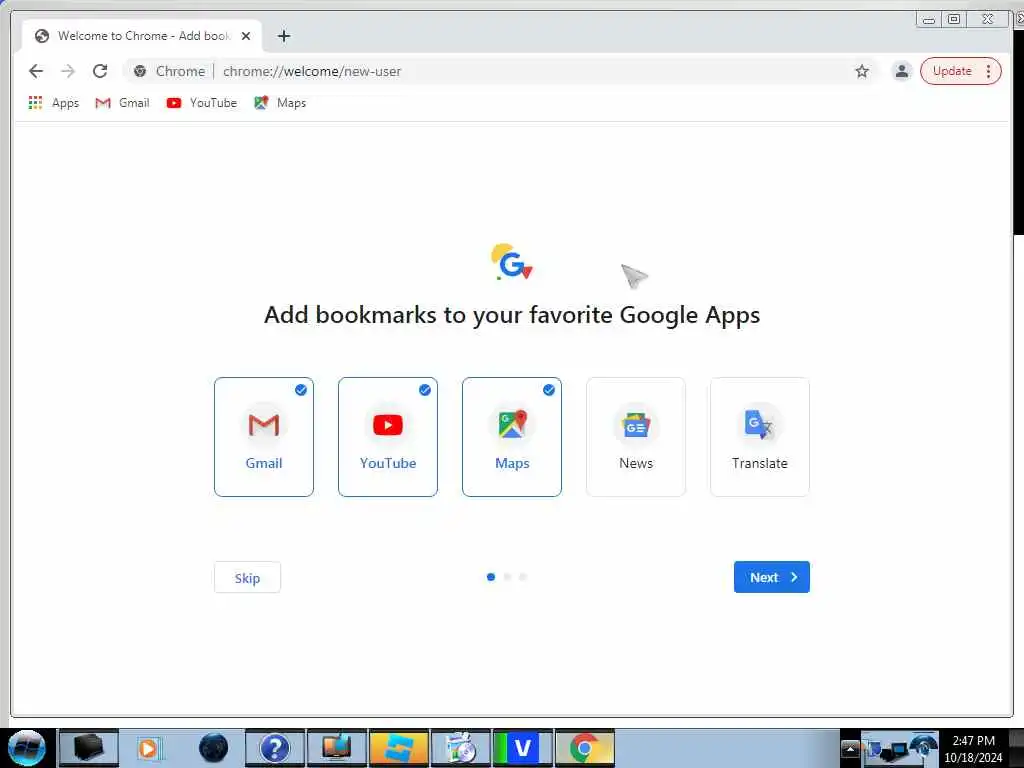Open Apps shortcut in bookmarks bar
The width and height of the screenshot is (1024, 768).
(x=54, y=103)
